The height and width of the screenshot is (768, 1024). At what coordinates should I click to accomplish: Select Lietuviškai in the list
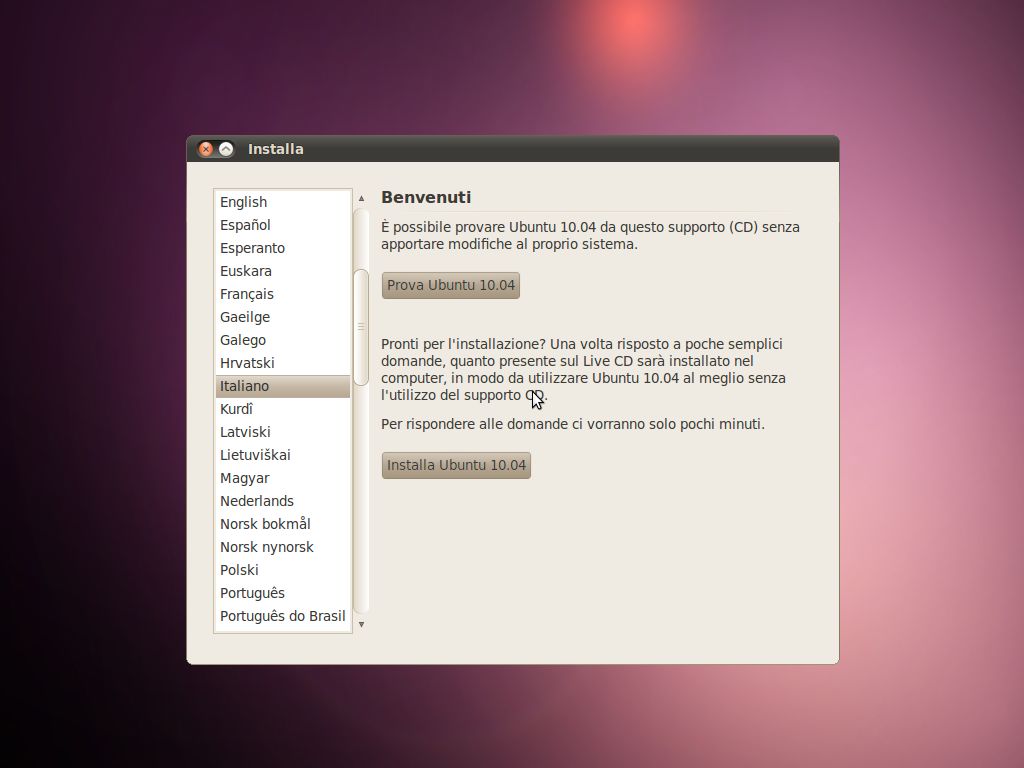coord(283,455)
